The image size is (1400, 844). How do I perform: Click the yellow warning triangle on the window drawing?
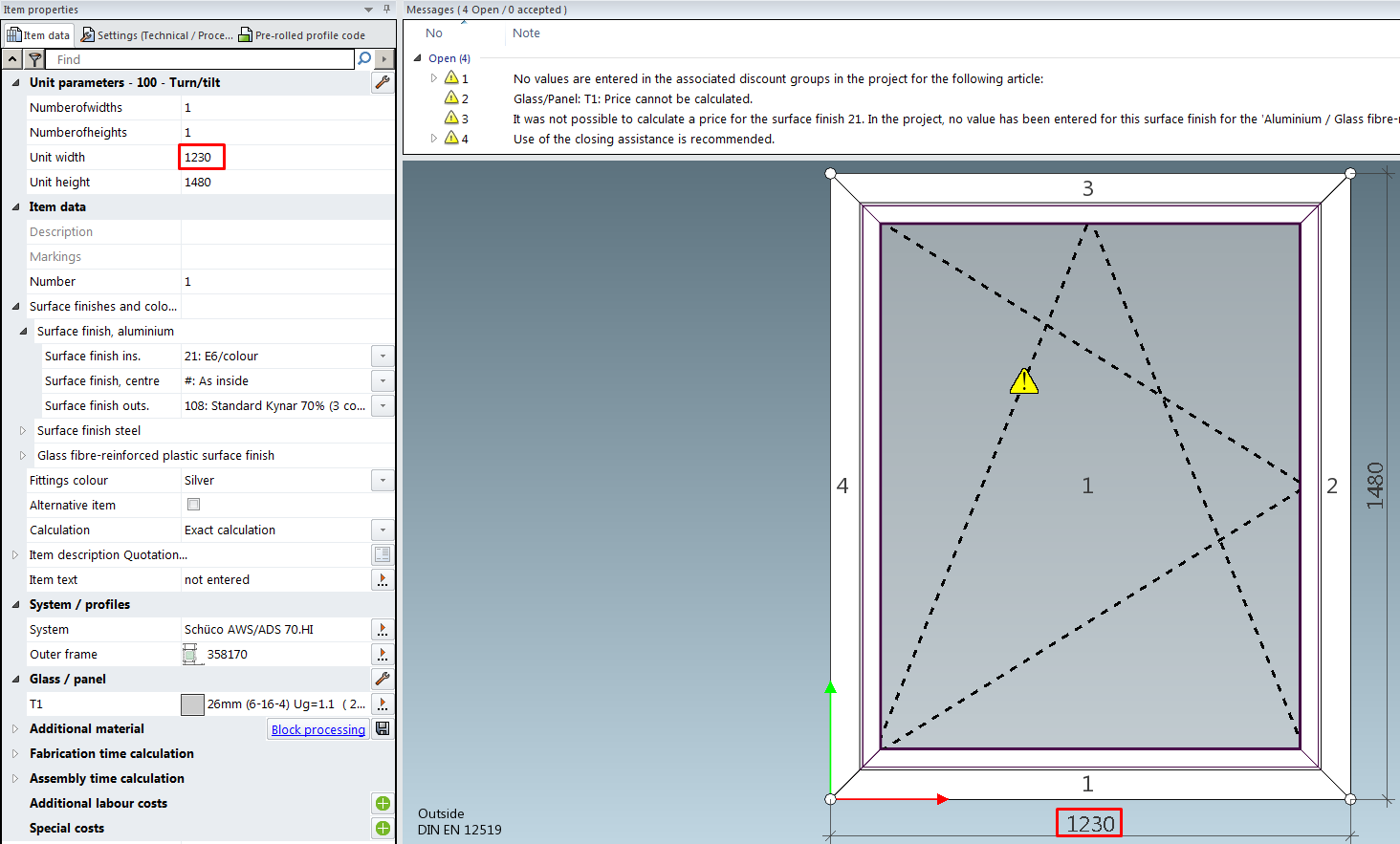1024,382
